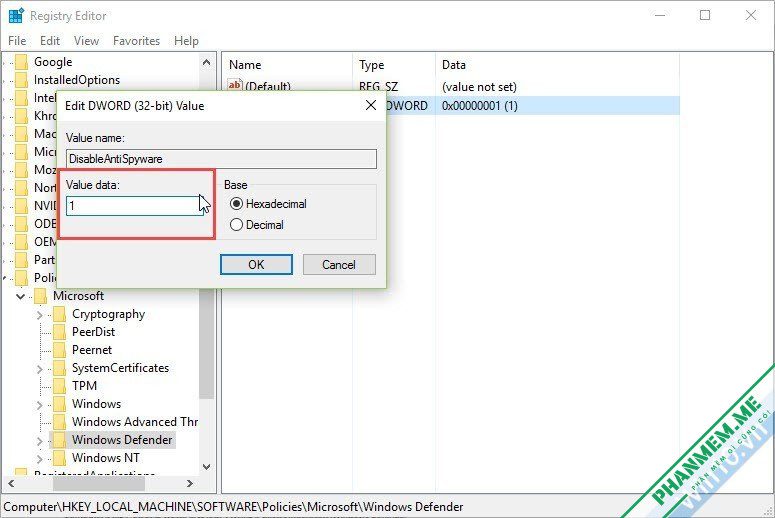
Task: Select the PeerDist tree item
Action: (93, 332)
